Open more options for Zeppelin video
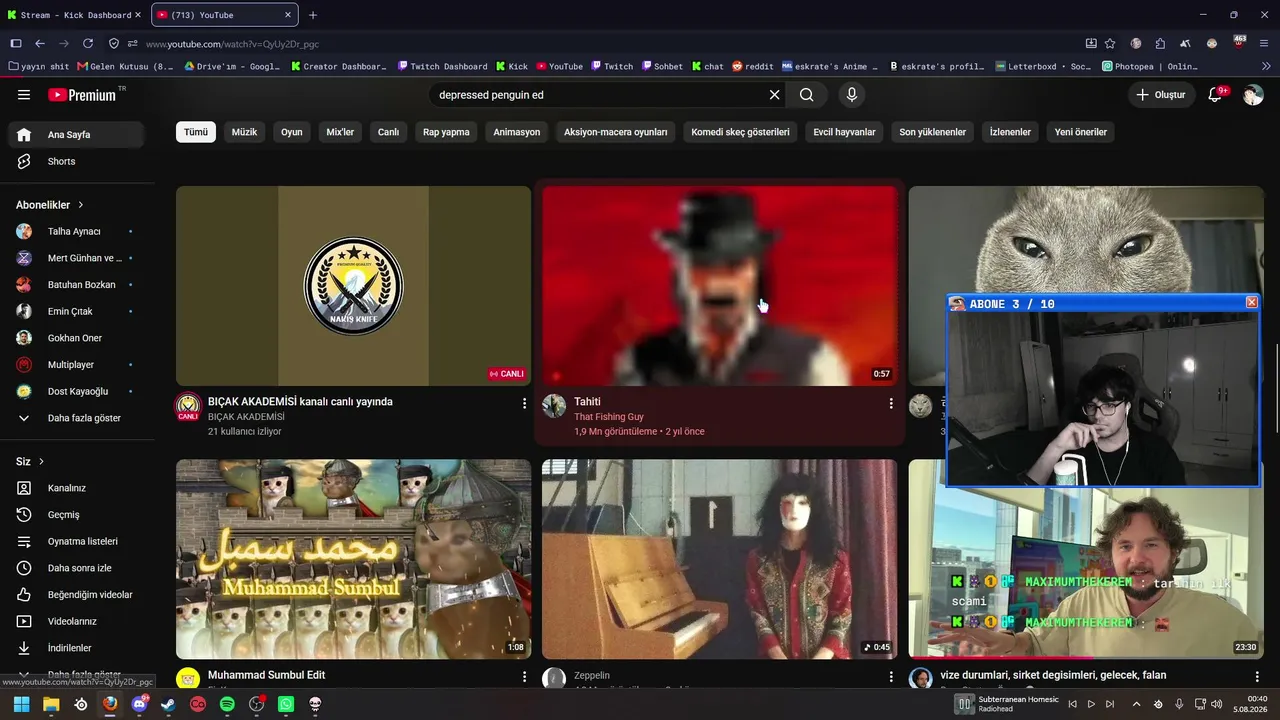 point(891,677)
